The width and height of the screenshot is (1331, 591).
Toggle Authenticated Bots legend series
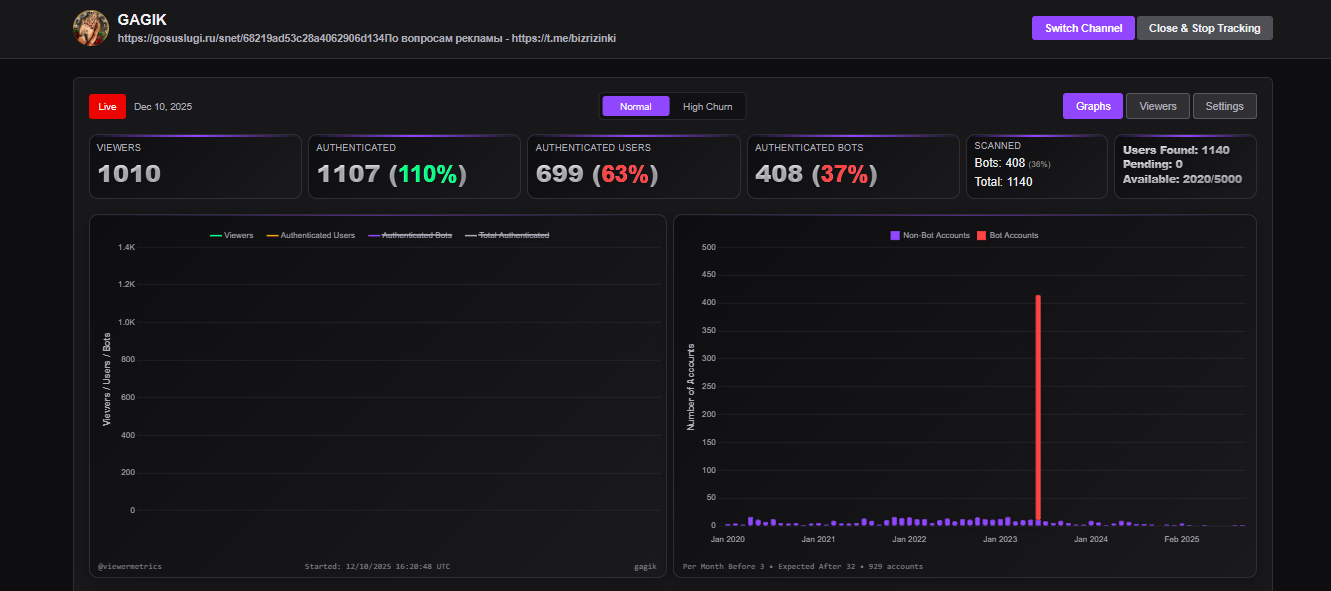click(x=410, y=235)
